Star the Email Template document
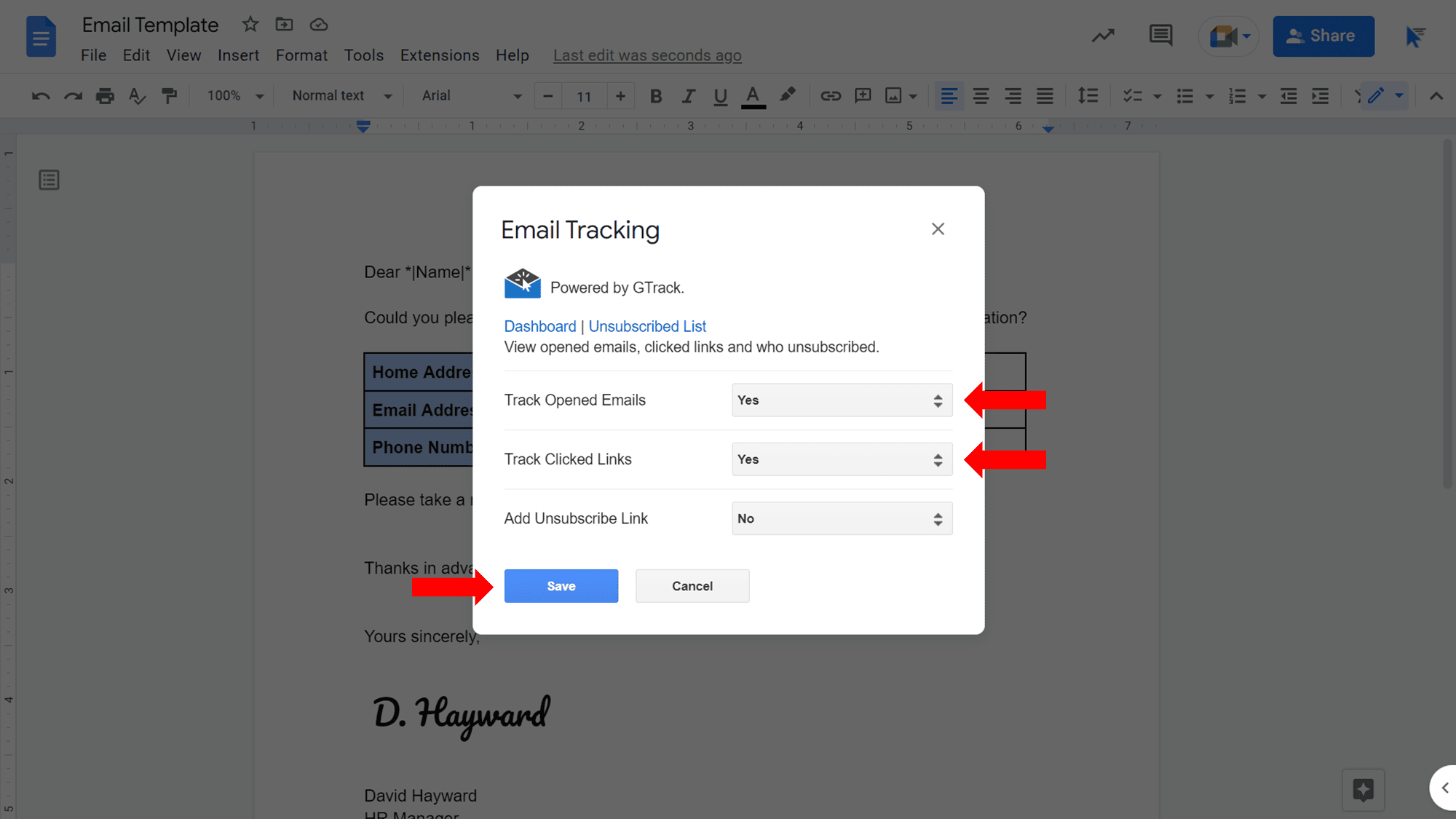The height and width of the screenshot is (819, 1456). click(250, 25)
